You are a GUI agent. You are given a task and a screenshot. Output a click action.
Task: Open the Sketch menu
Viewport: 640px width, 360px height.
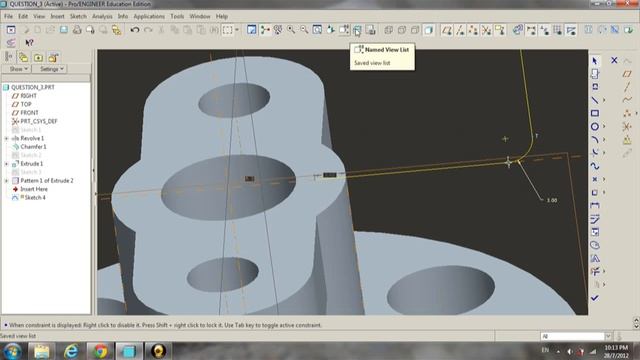78,16
